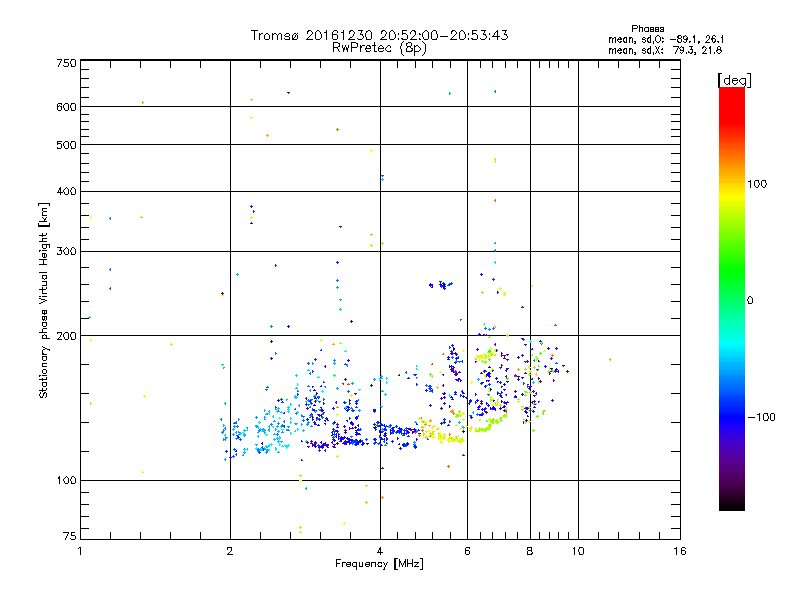Click the lone orange data point beyond 10 MHz
The image size is (800, 600).
point(610,360)
